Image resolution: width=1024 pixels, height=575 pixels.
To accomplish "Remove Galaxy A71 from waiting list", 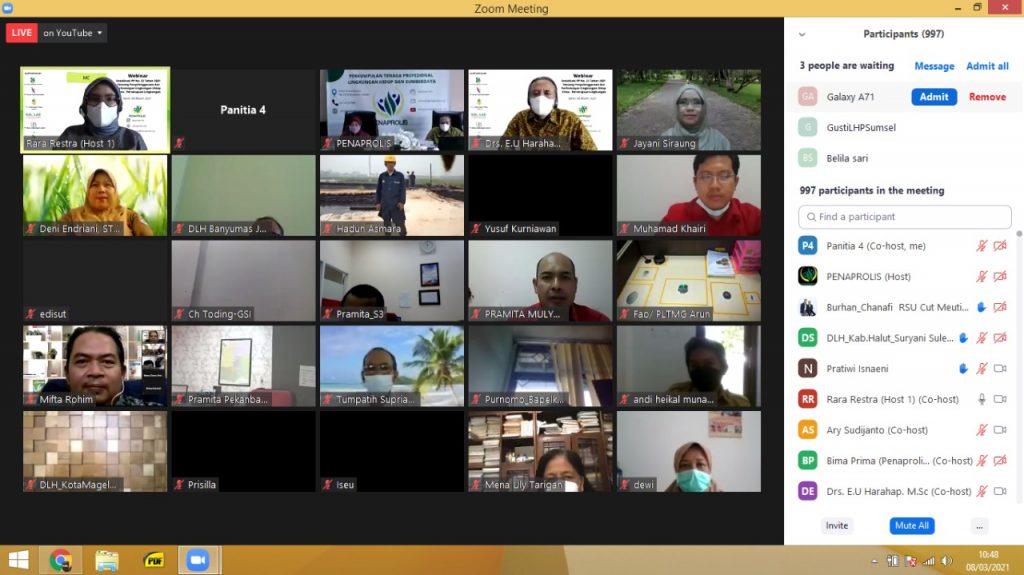I will [987, 97].
